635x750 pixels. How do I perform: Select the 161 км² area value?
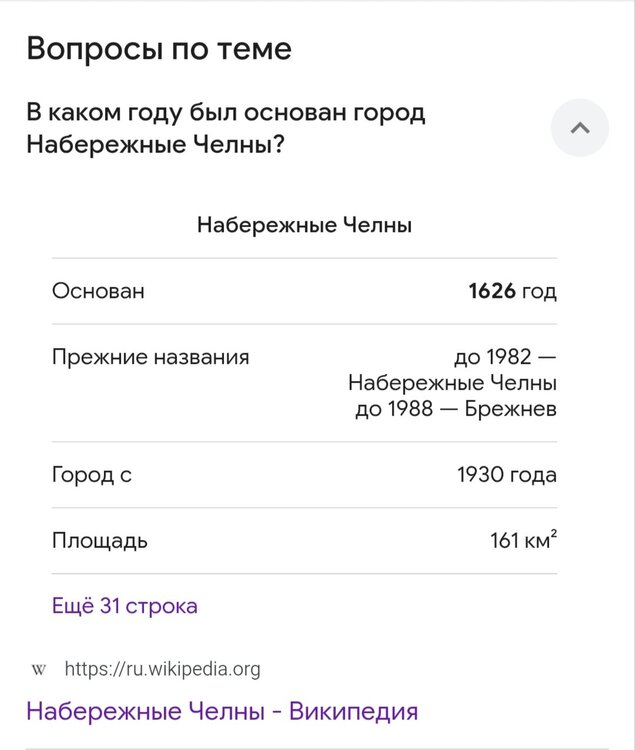click(x=523, y=541)
